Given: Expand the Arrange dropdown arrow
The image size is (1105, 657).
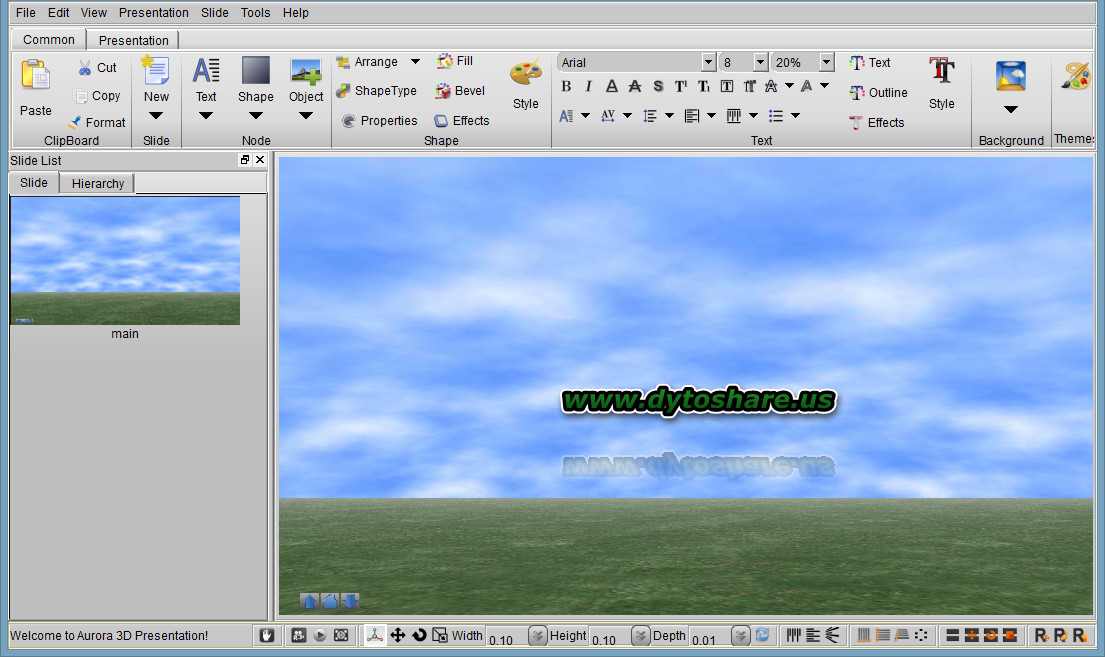Looking at the screenshot, I should pyautogui.click(x=415, y=62).
